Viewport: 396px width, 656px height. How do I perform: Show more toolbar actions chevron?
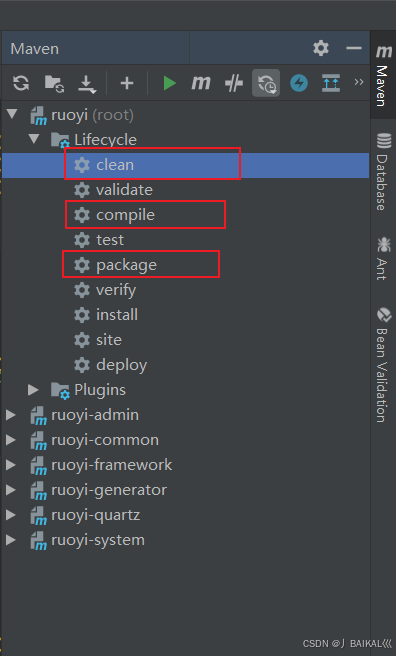click(x=358, y=82)
